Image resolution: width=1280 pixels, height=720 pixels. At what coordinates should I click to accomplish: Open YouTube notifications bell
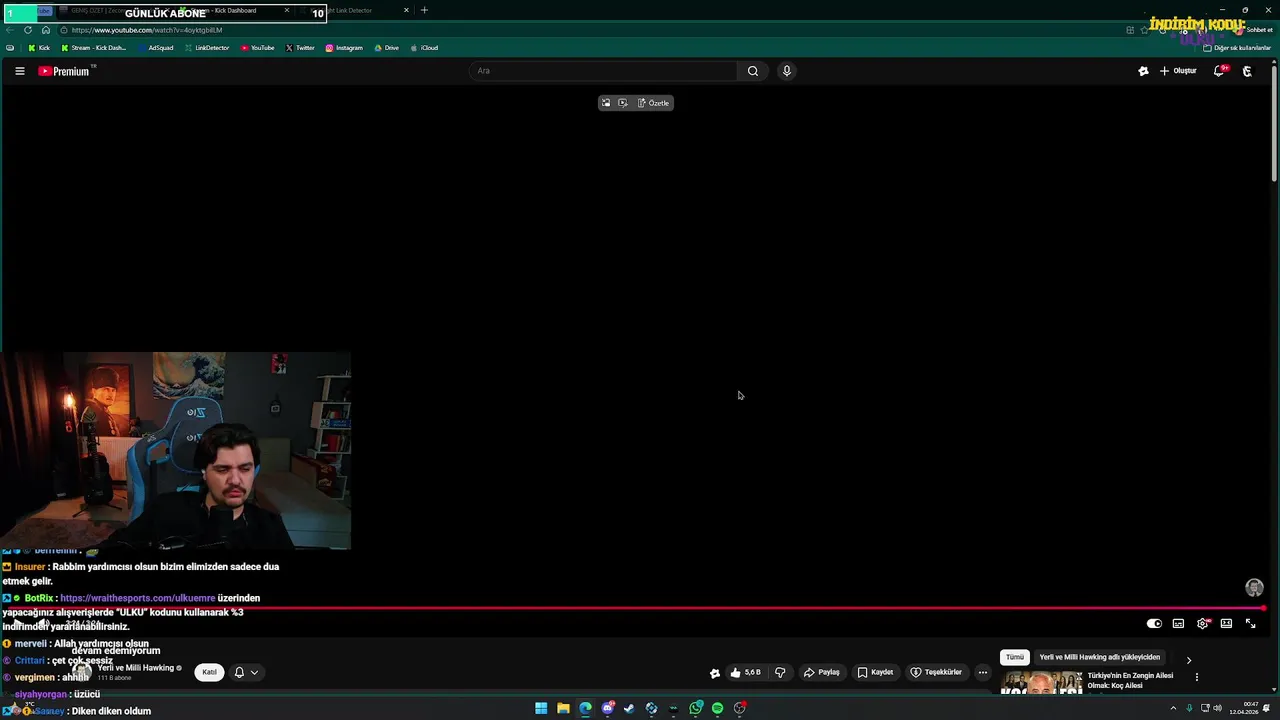pyautogui.click(x=1219, y=71)
